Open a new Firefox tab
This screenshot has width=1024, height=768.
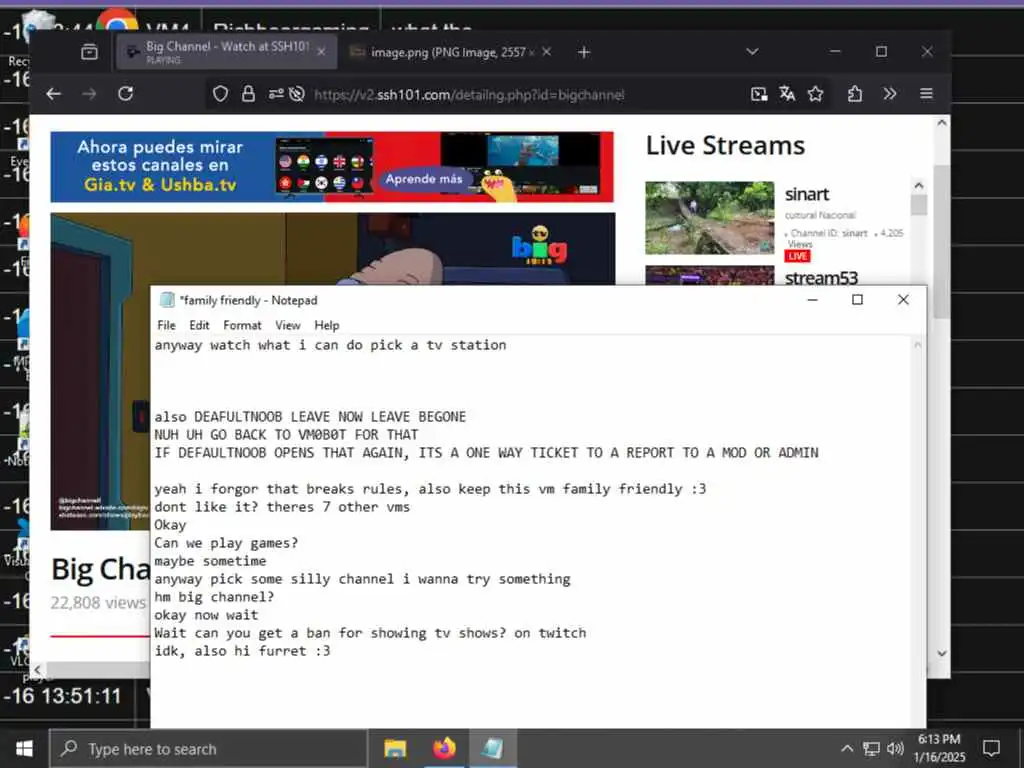click(x=584, y=52)
